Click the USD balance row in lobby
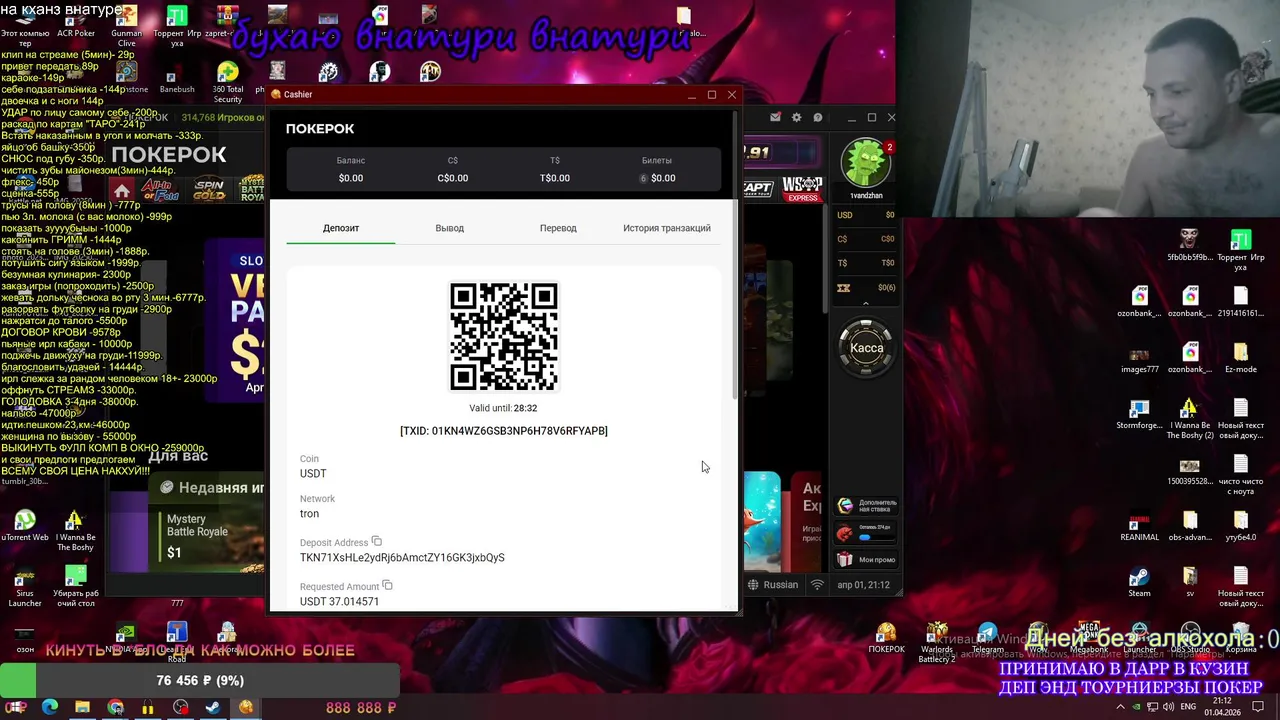1280x720 pixels. pyautogui.click(x=866, y=215)
